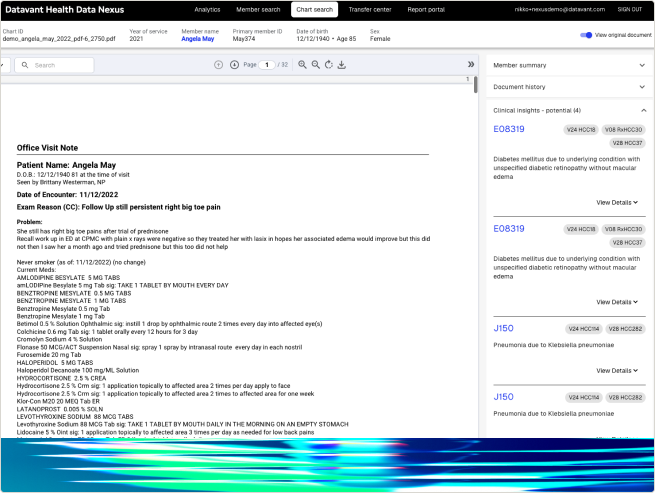Click the search magnifier icon
Image resolution: width=655 pixels, height=493 pixels.
tap(25, 65)
